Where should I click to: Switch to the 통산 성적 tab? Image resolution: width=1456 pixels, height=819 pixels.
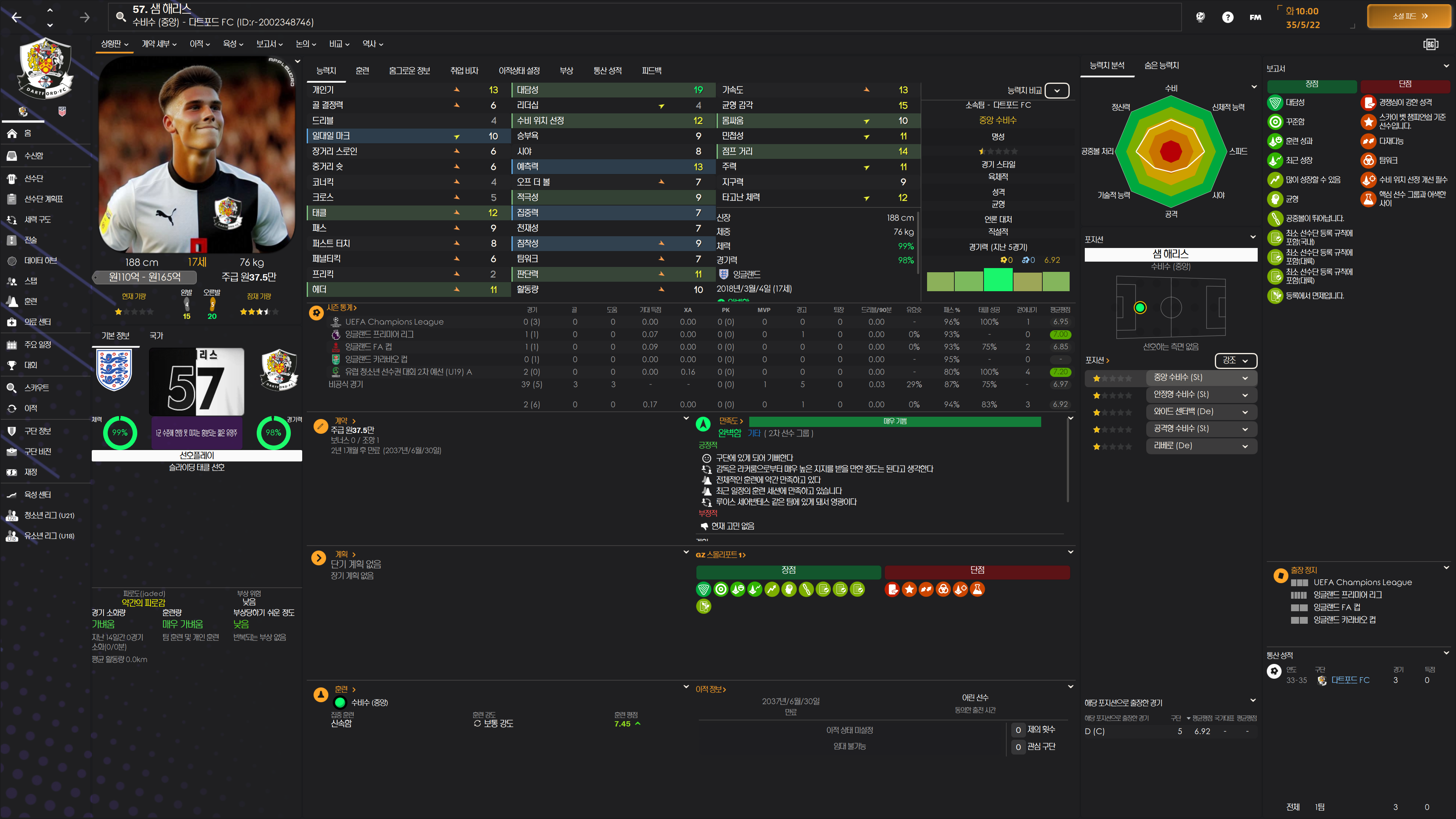tap(607, 71)
